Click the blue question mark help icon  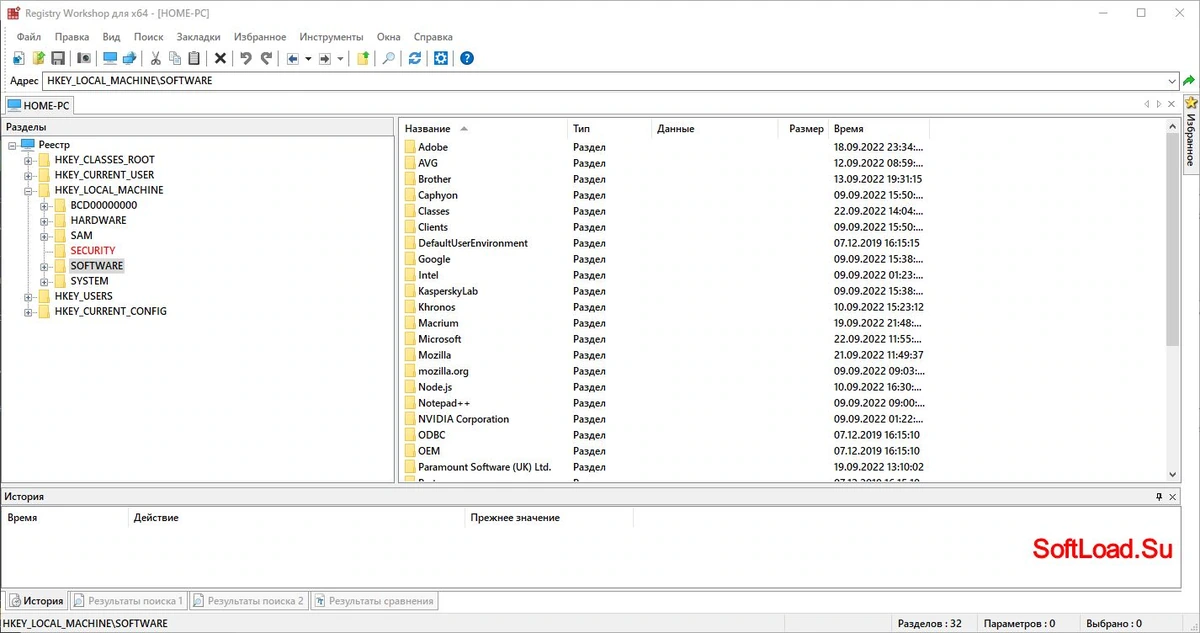(467, 58)
